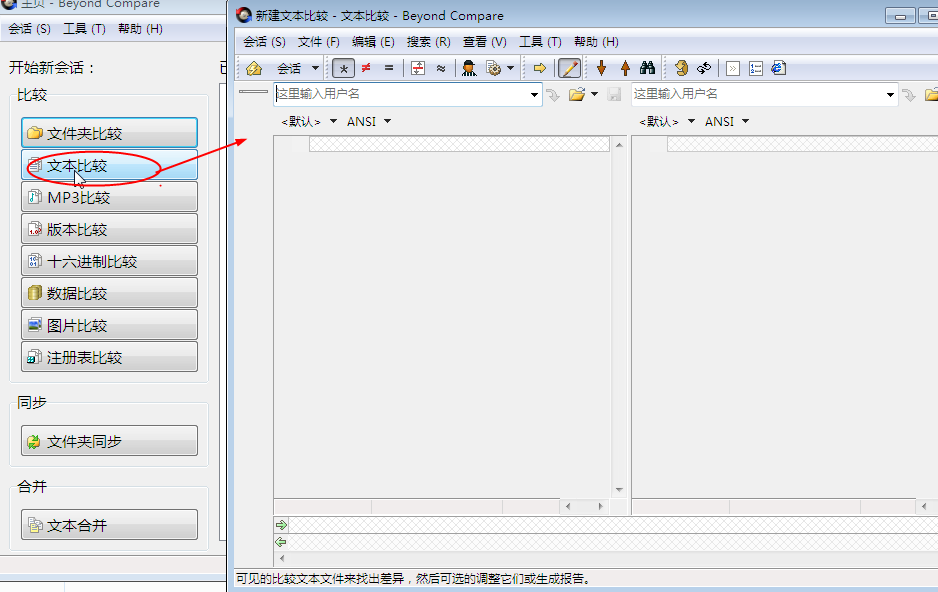Viewport: 938px width, 592px height.
Task: Toggle Show All with asterisk button
Action: [343, 69]
